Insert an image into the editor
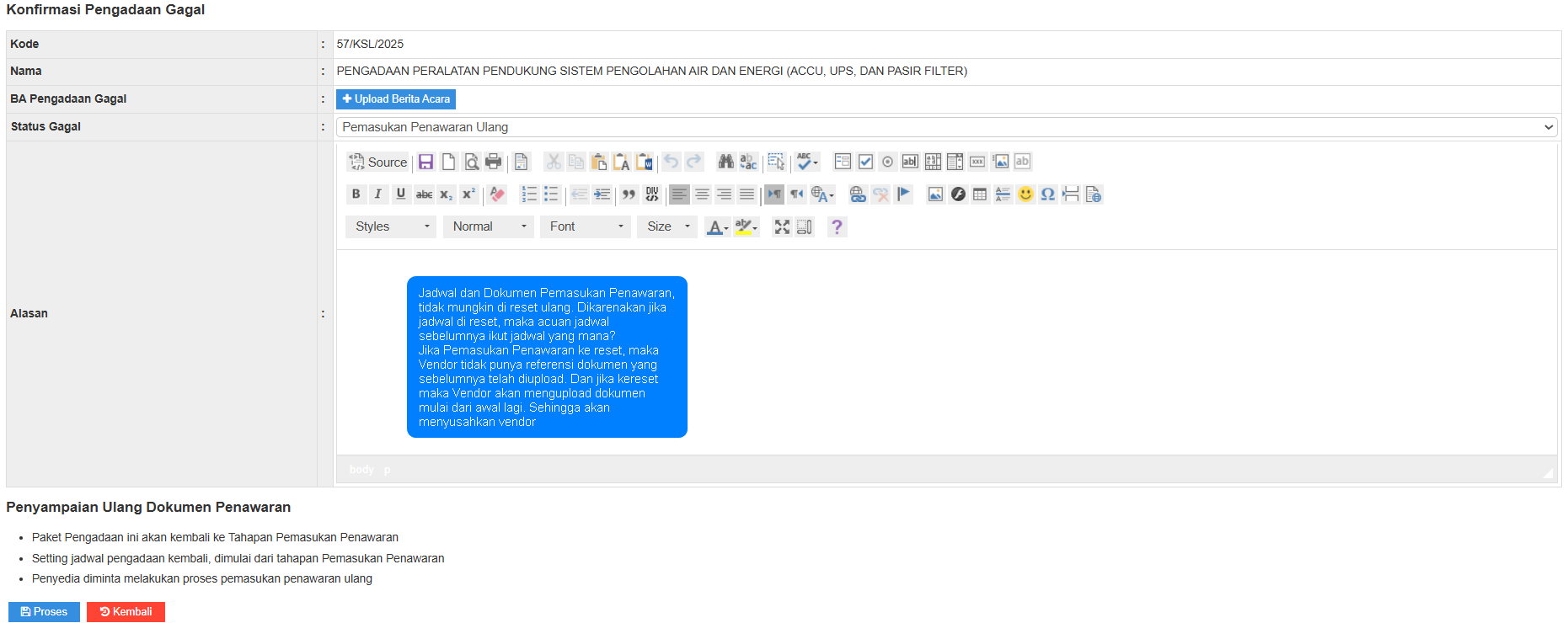The height and width of the screenshot is (623, 1568). click(935, 194)
